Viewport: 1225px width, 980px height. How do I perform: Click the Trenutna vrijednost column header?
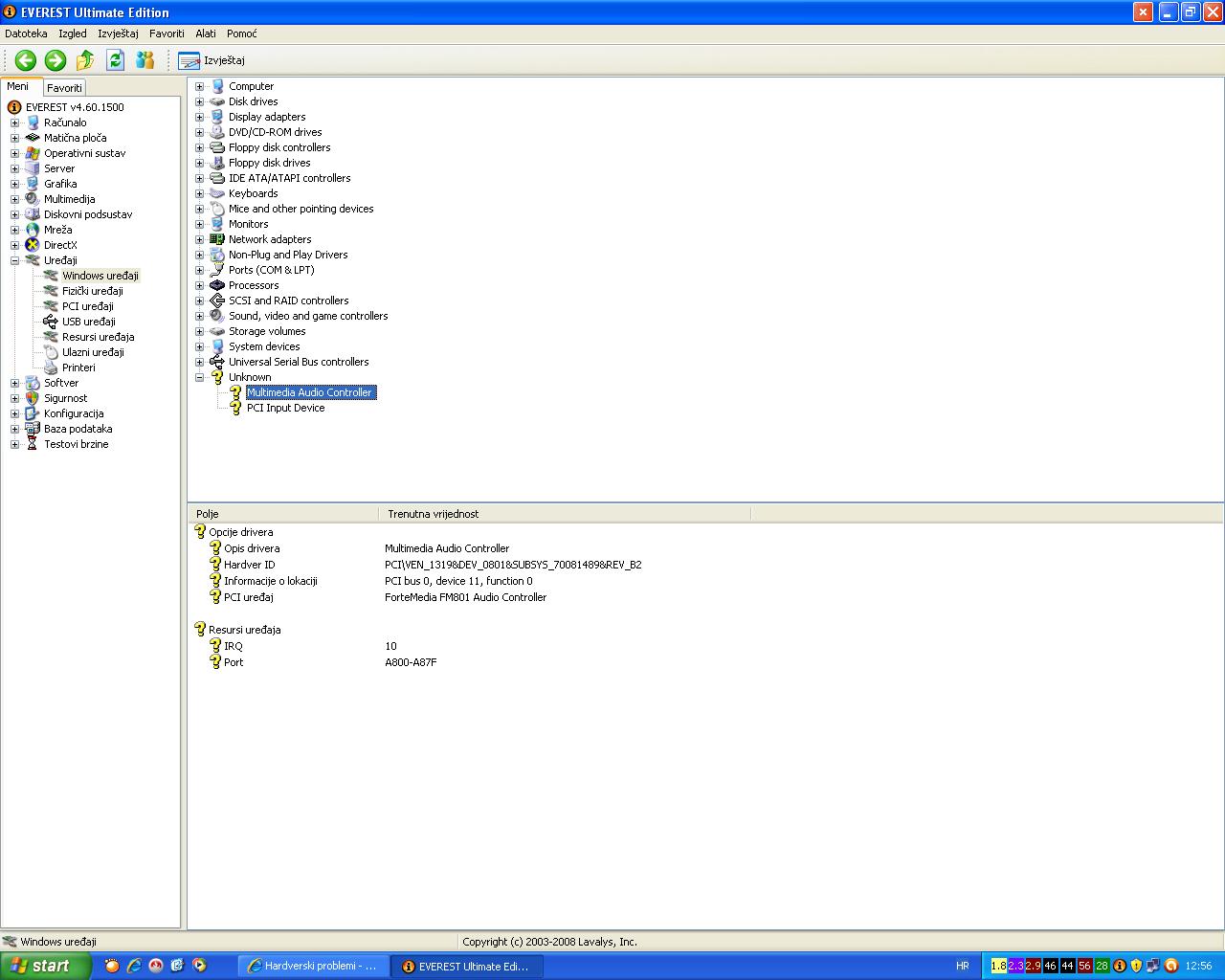[x=565, y=514]
